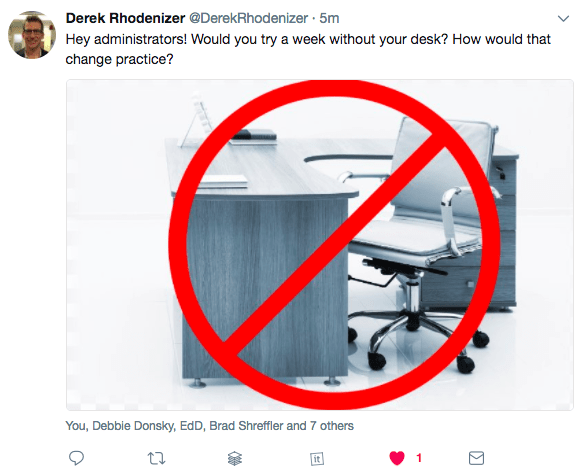The image size is (583, 476).
Task: View the attached no-desk image
Action: (x=320, y=245)
